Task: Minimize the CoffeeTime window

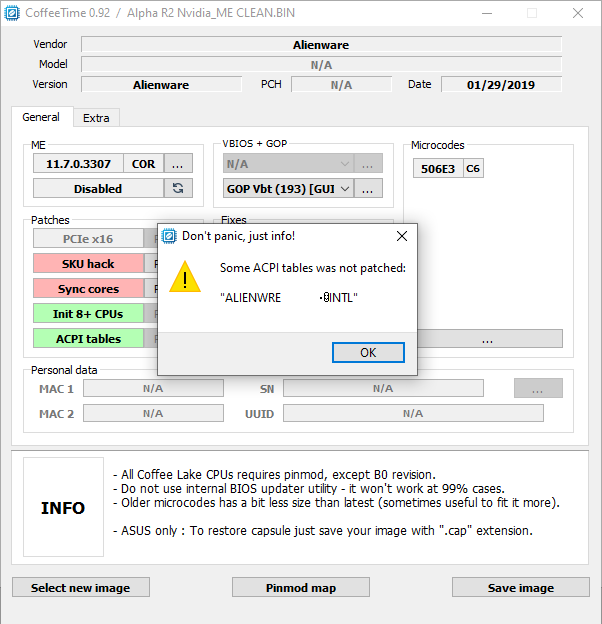Action: pos(487,13)
